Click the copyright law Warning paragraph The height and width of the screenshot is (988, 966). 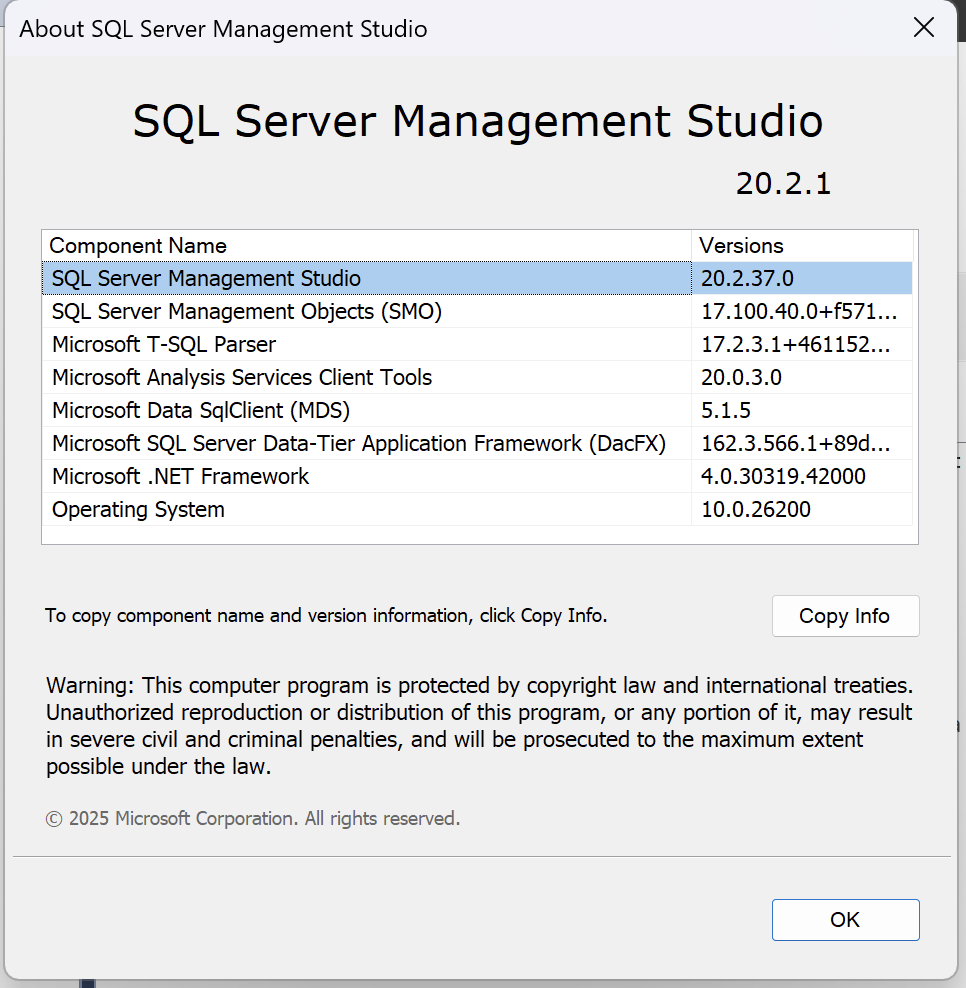pos(480,726)
